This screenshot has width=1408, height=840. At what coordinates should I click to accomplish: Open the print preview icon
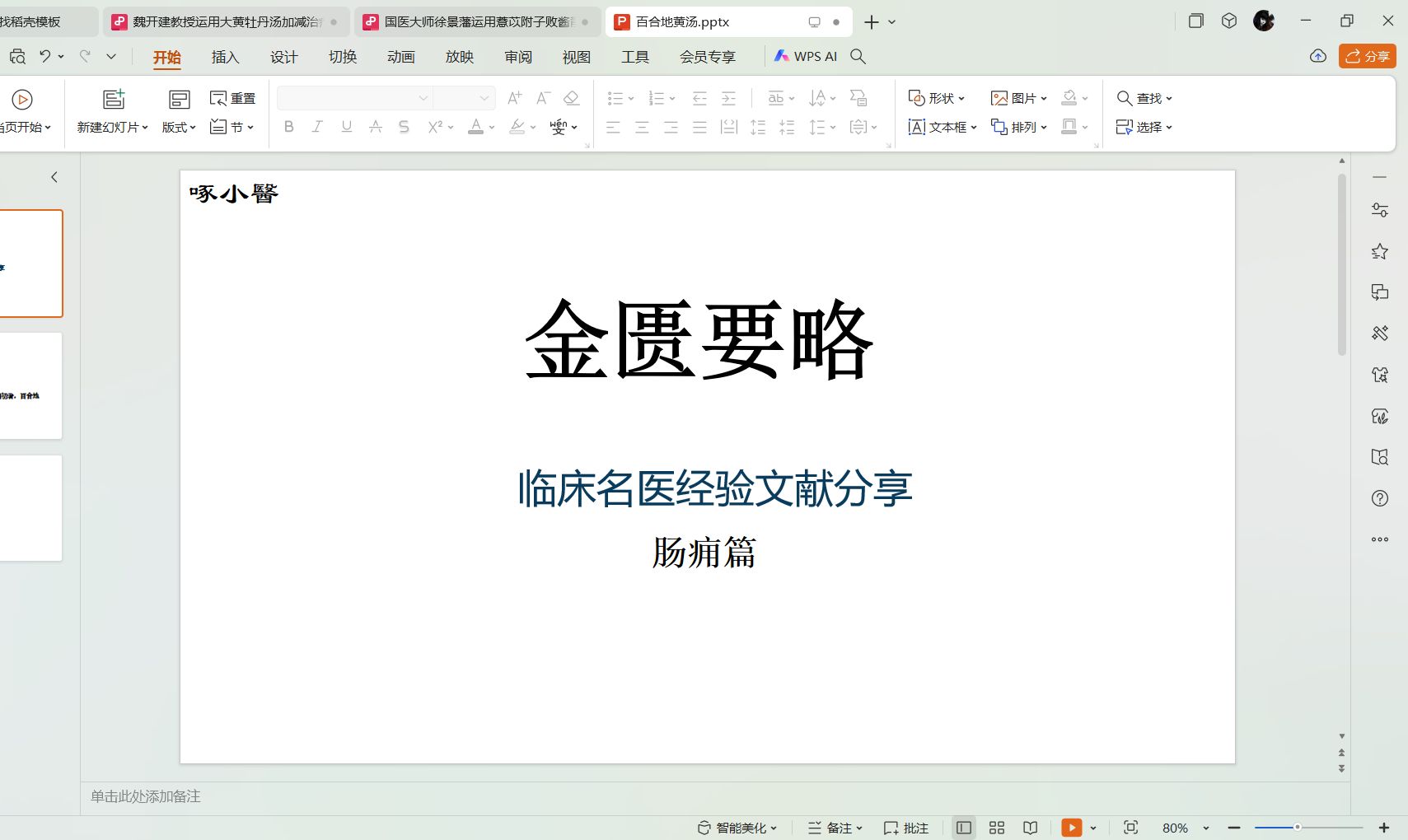coord(17,56)
